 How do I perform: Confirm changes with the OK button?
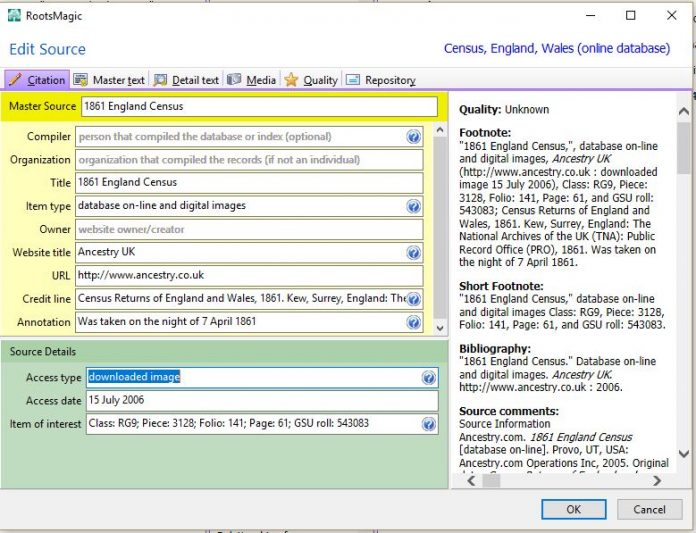click(573, 509)
